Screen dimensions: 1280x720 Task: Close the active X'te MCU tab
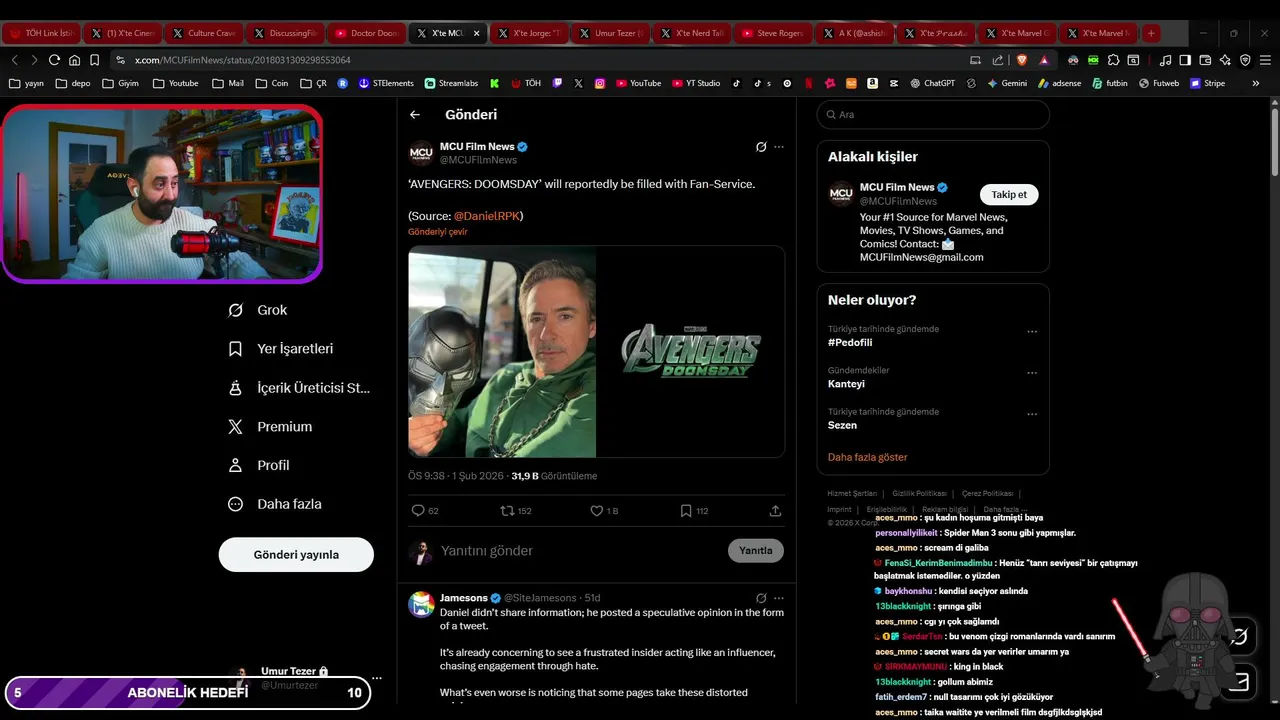(x=476, y=33)
